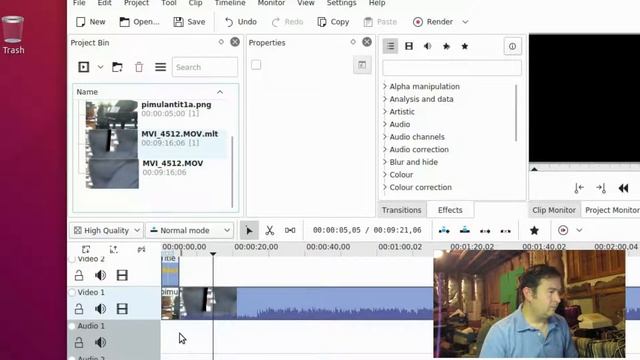Switch to the Transitions tab
Screen dimensions: 640x360
coord(401,210)
